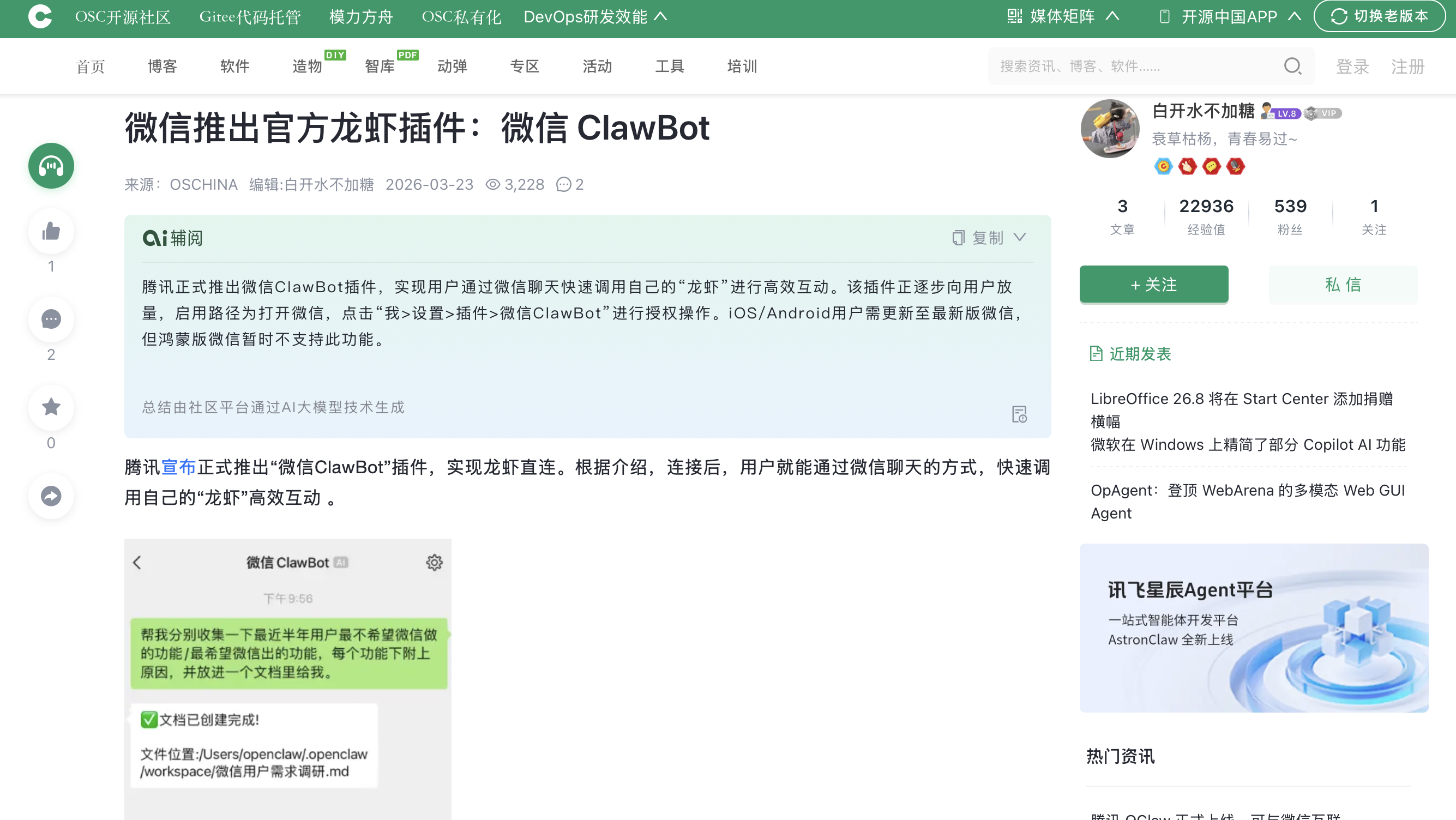The image size is (1456, 820).
Task: Click the headphones listen icon in sidebar
Action: pyautogui.click(x=51, y=166)
